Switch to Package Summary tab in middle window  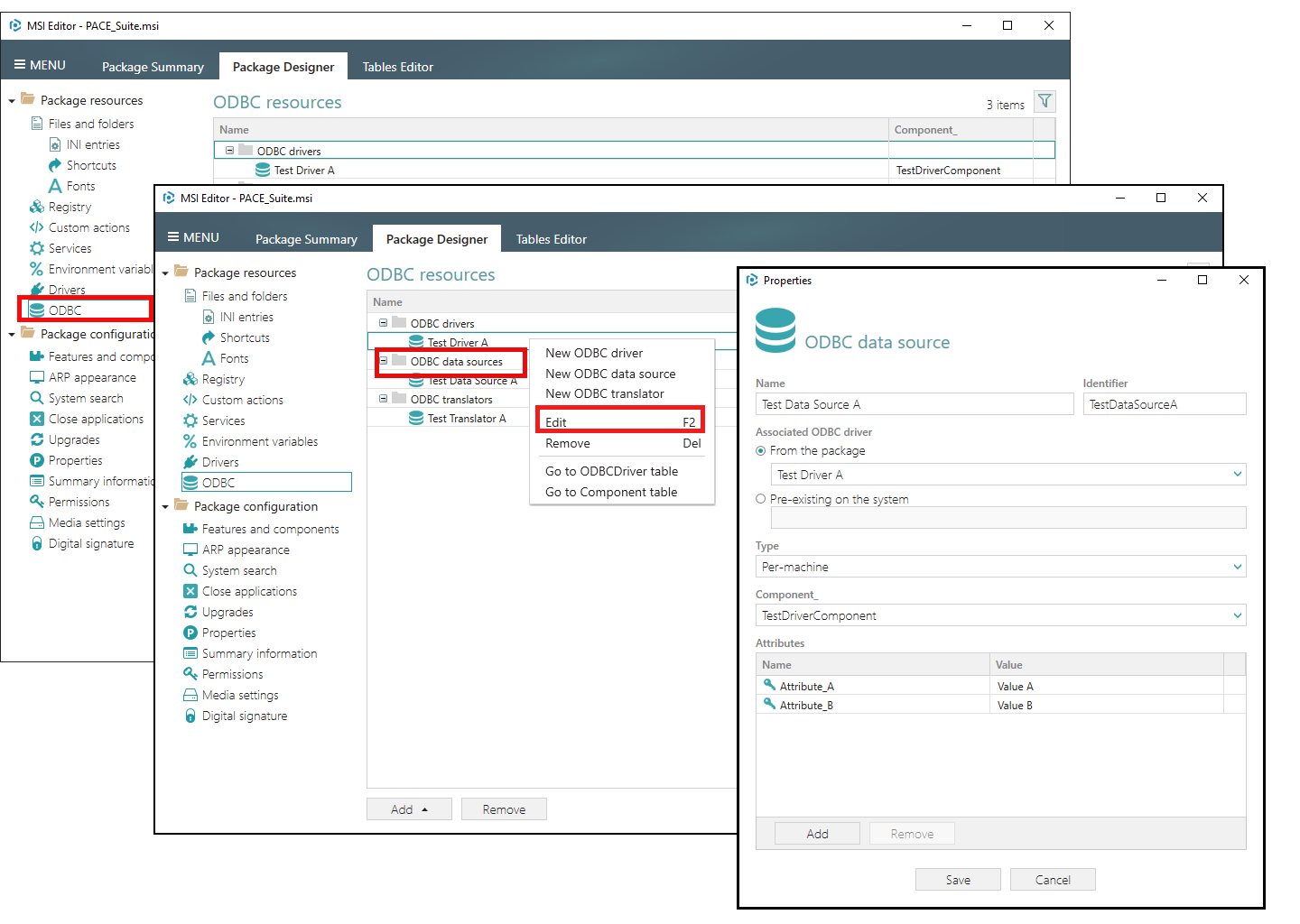pos(306,239)
